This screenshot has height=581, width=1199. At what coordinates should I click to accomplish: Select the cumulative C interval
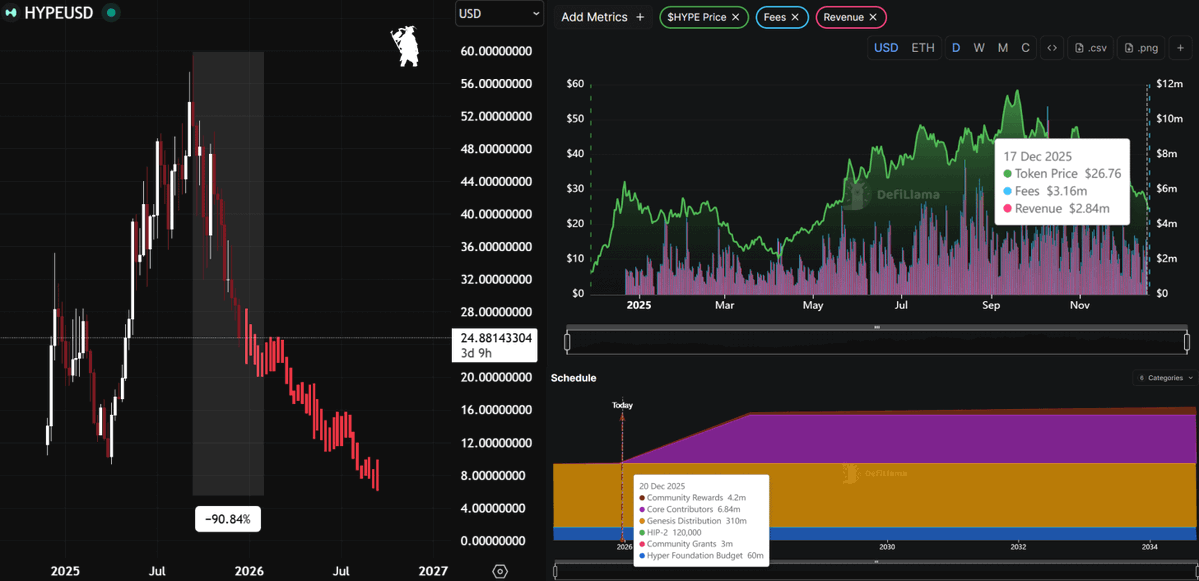pyautogui.click(x=1025, y=47)
